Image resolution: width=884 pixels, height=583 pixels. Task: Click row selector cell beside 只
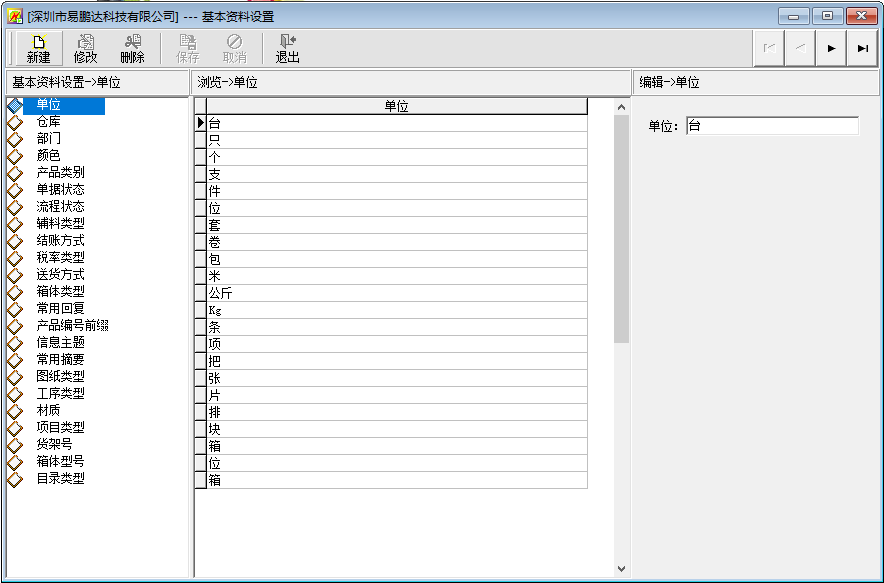pos(201,140)
